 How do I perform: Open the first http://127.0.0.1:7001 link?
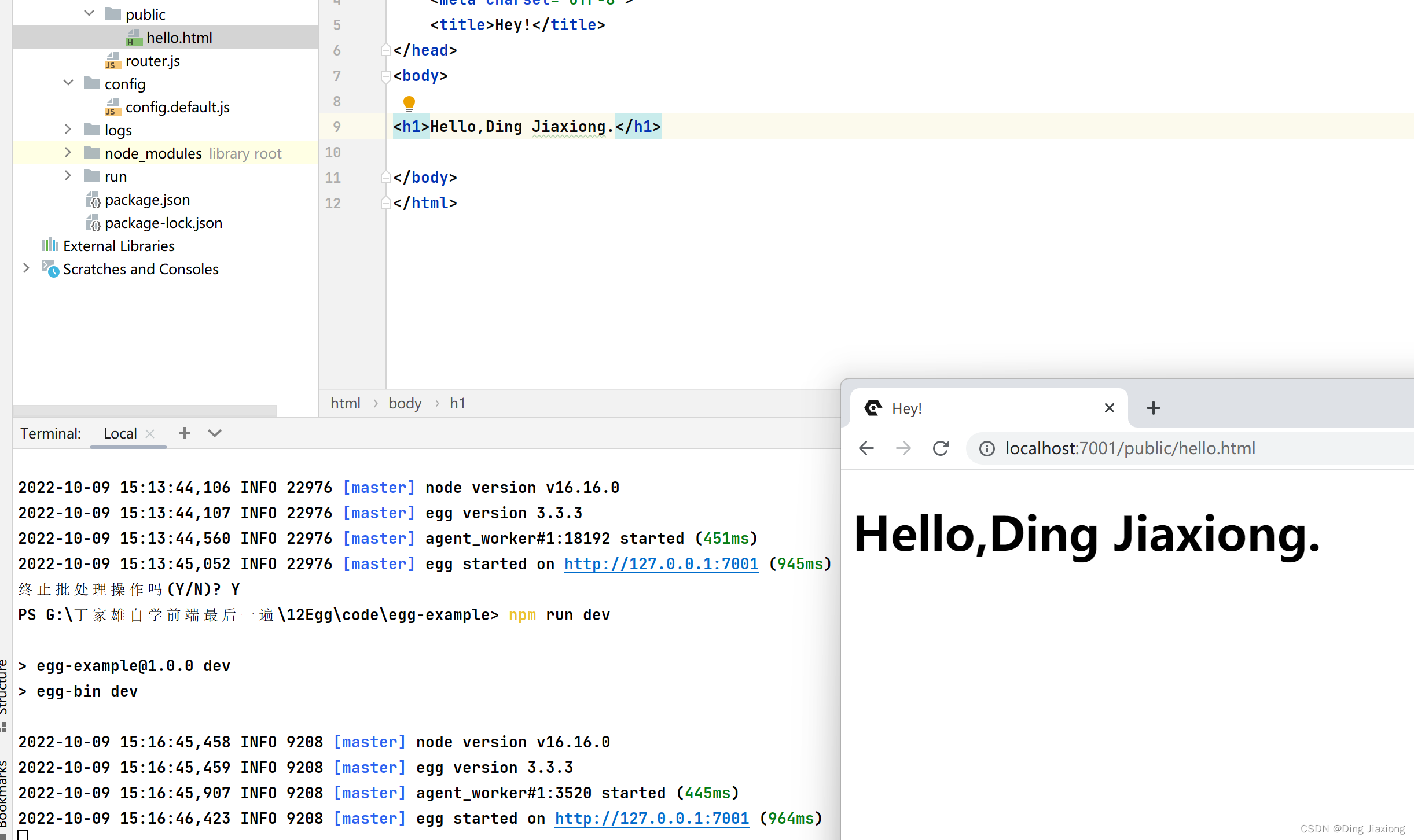[x=661, y=564]
